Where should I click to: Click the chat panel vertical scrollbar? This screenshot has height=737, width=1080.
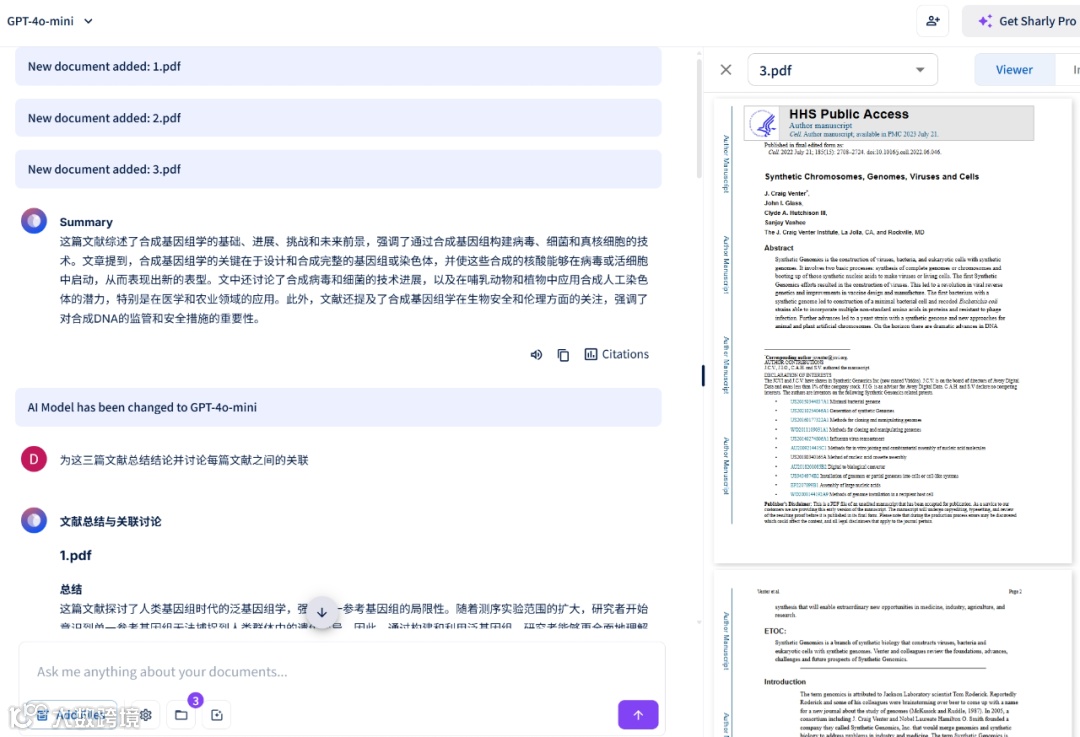coord(699,117)
